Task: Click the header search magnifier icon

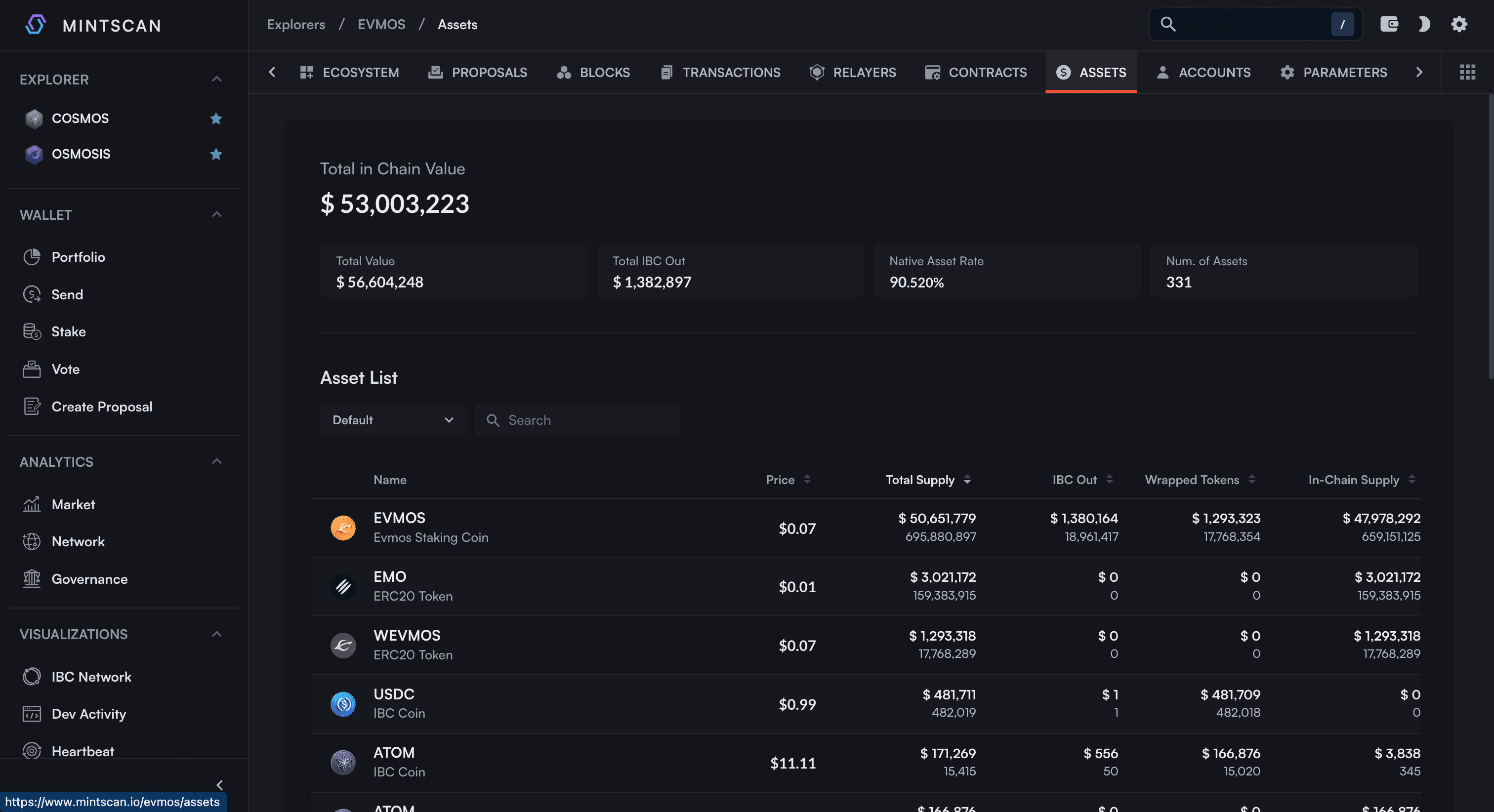Action: coord(1167,24)
